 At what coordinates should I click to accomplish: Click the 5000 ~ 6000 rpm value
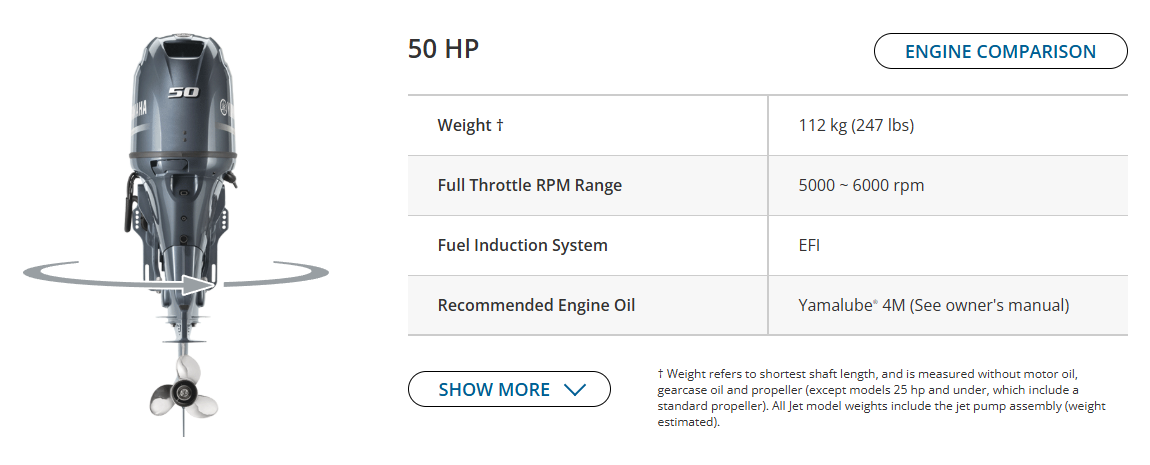coord(861,186)
